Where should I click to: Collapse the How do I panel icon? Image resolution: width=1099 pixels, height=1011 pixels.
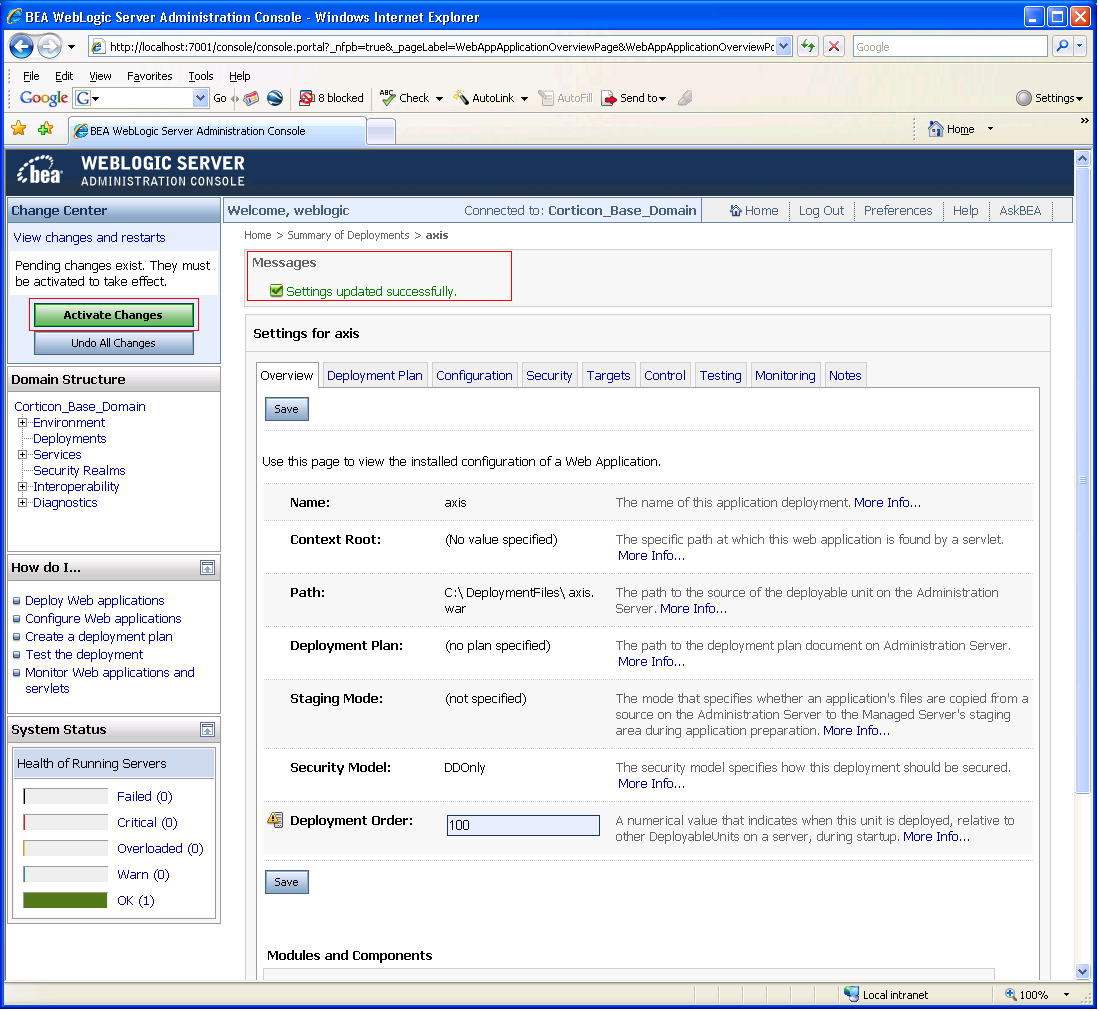coord(207,568)
